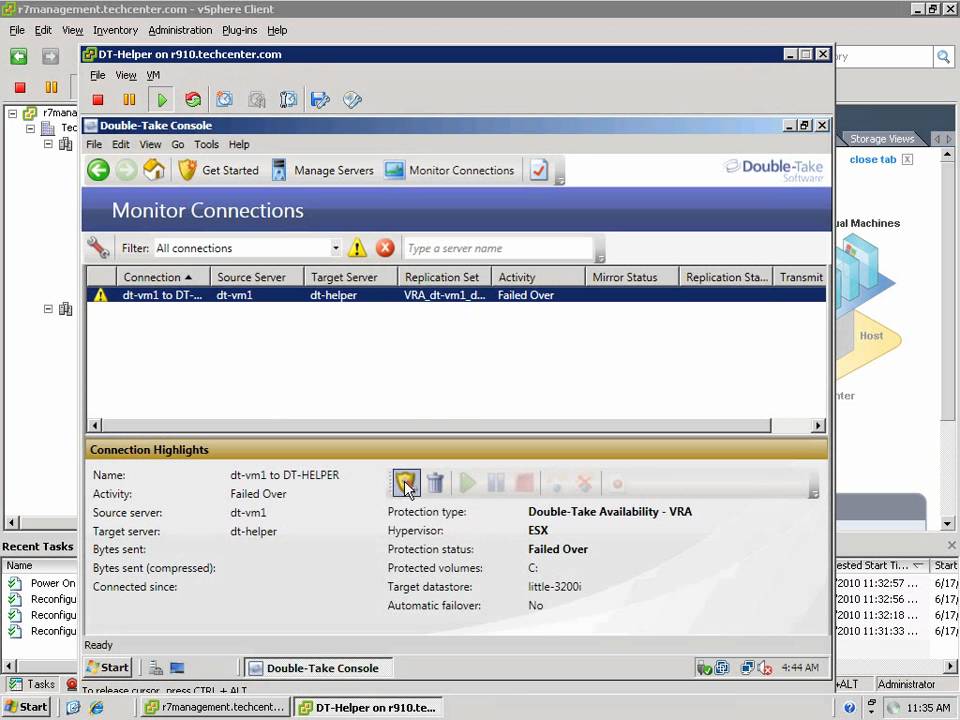Click left arrow of connections horizontal scrollbar
960x720 pixels.
pyautogui.click(x=94, y=425)
